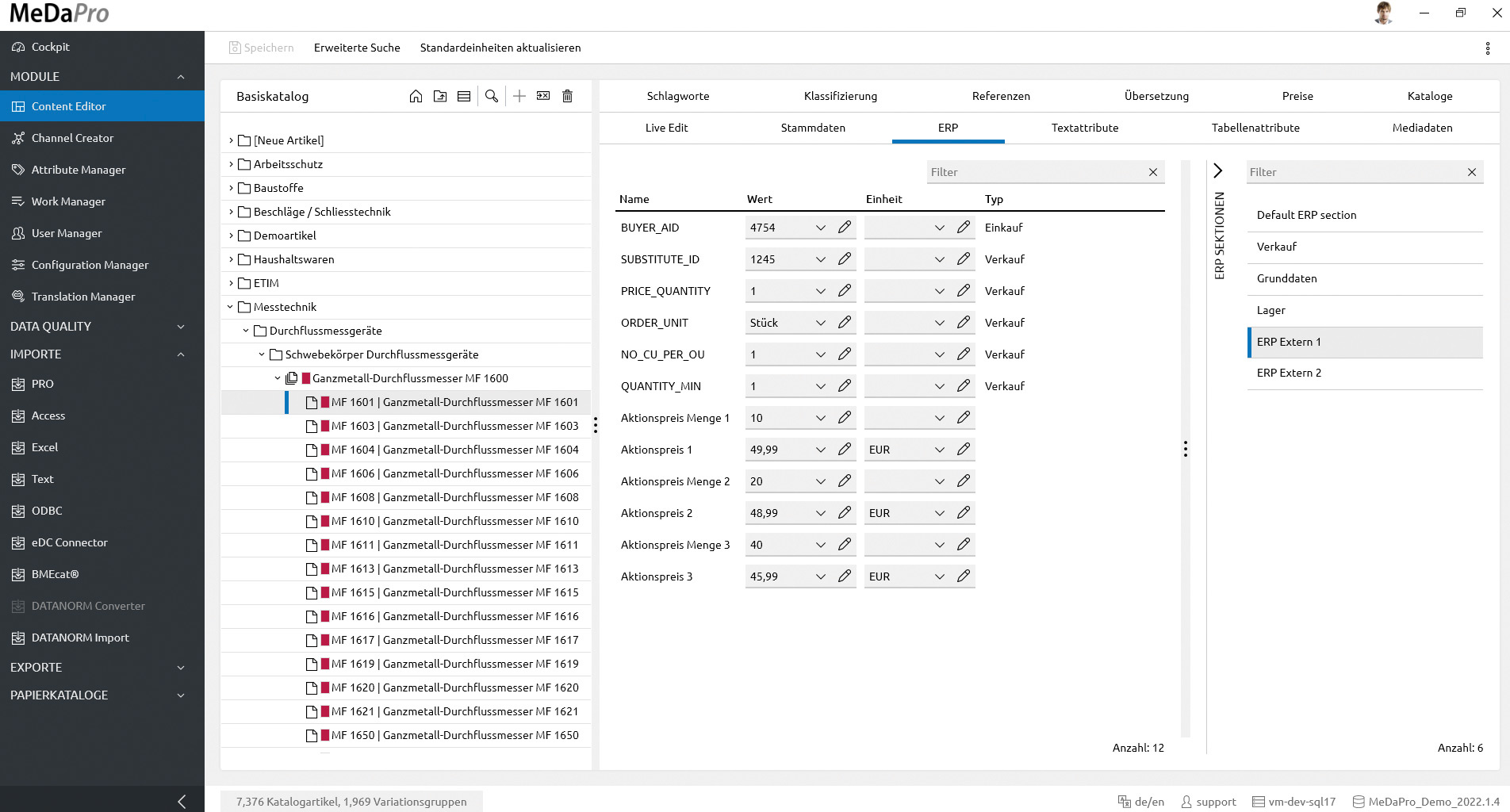
Task: Collapse the ERP Sektionen panel arrow
Action: pos(1218,170)
